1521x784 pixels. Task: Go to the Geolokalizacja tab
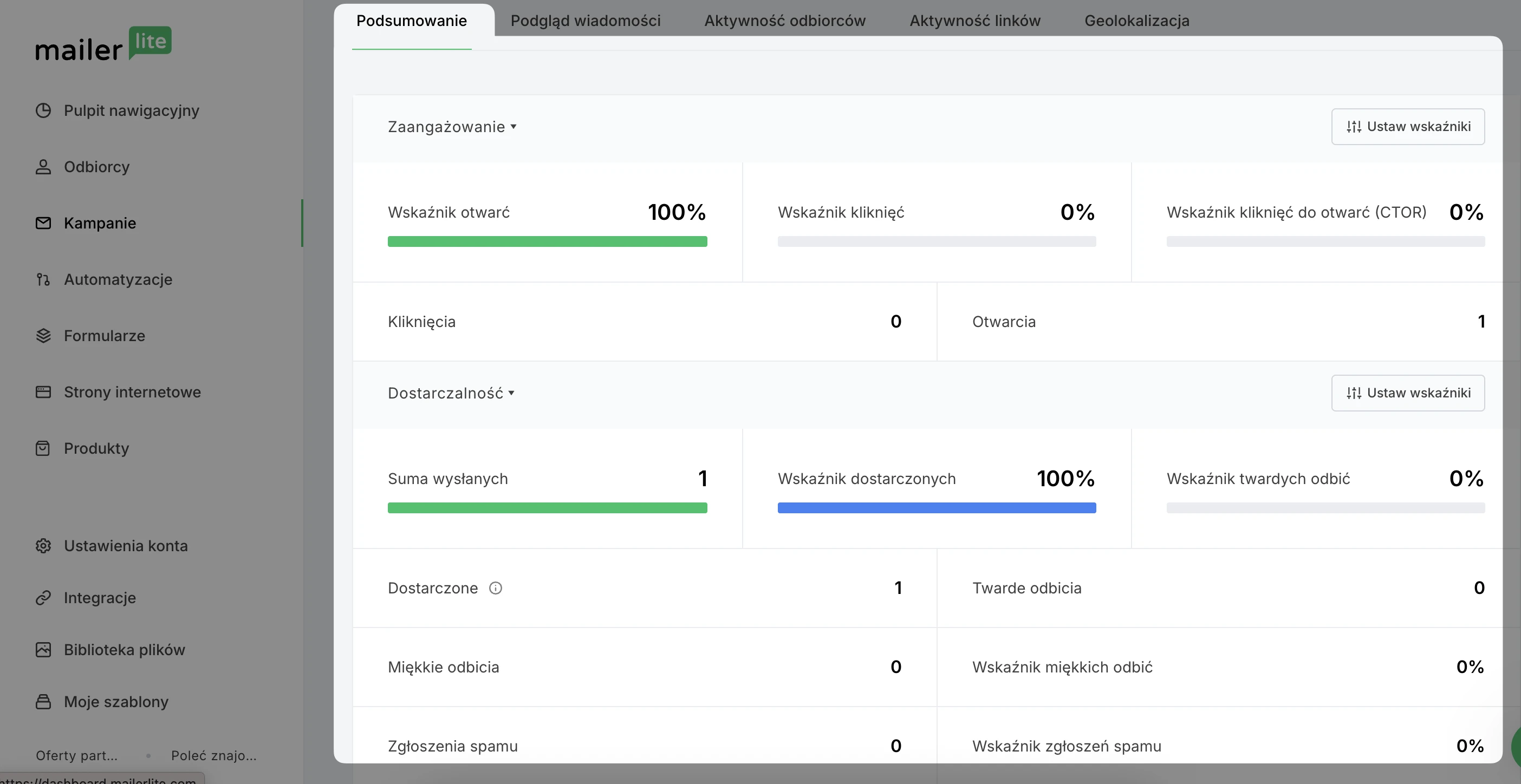(1136, 21)
